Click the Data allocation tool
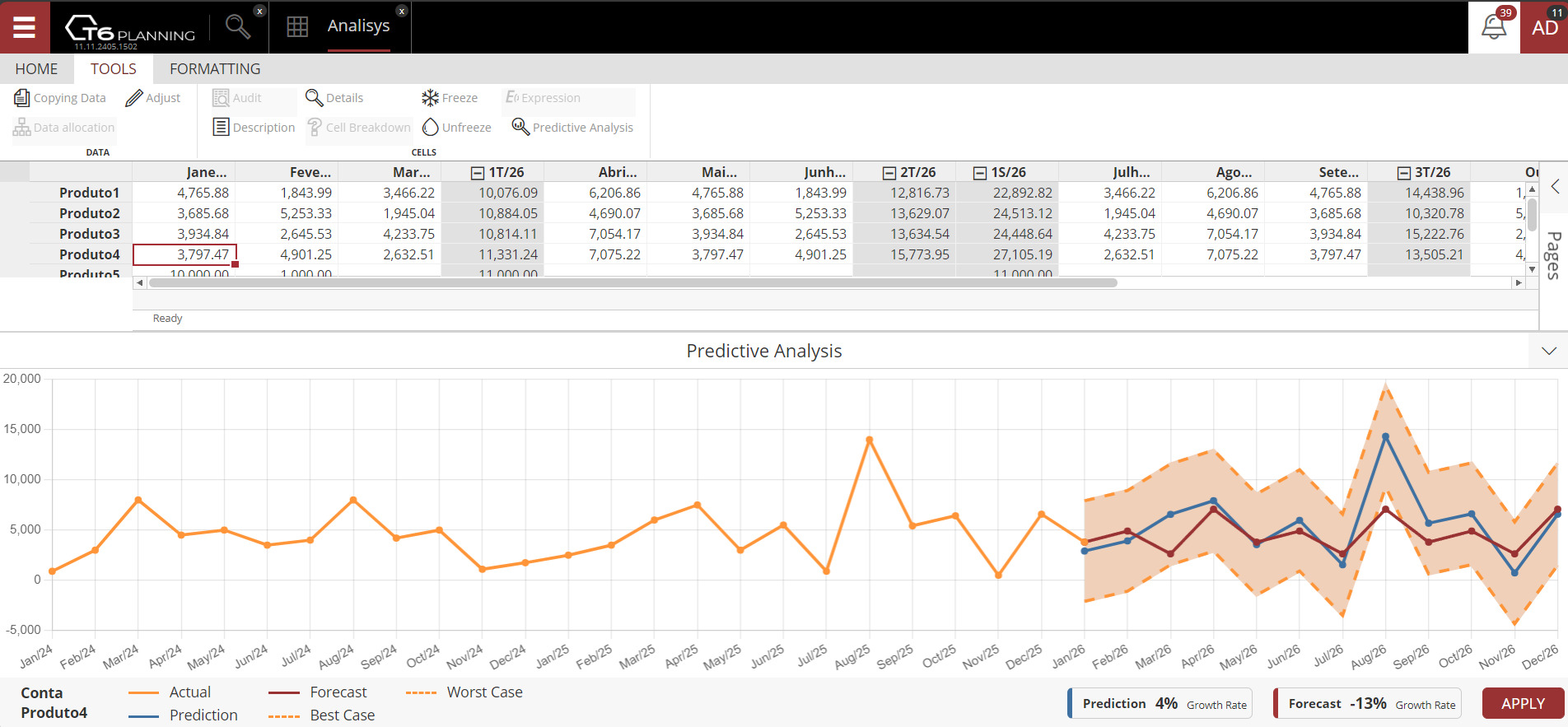 click(64, 128)
